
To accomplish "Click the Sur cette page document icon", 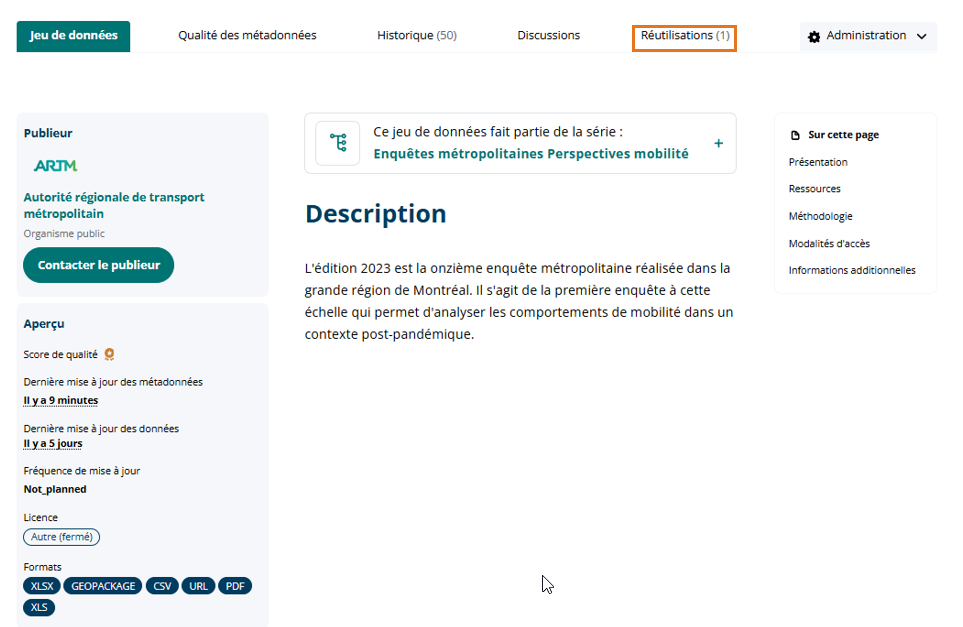I will pos(795,135).
